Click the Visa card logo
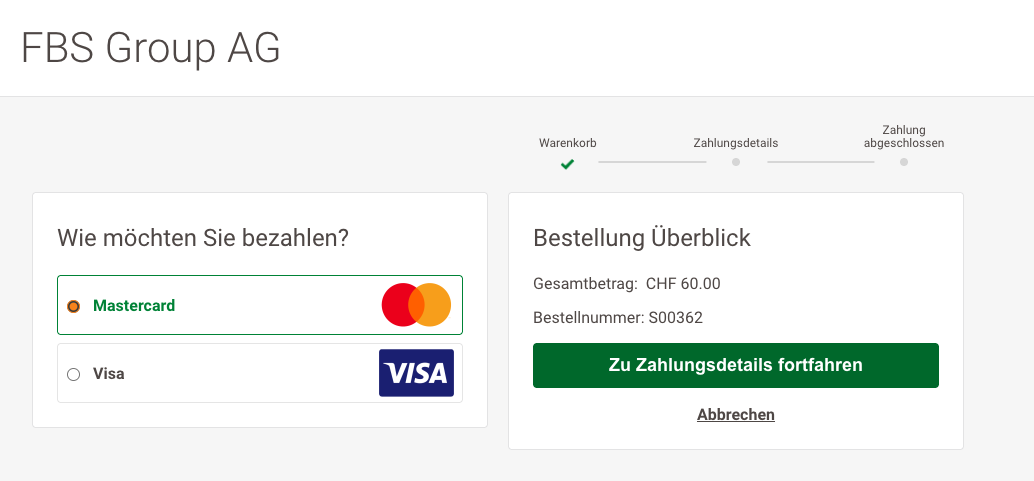The width and height of the screenshot is (1034, 481). click(416, 373)
